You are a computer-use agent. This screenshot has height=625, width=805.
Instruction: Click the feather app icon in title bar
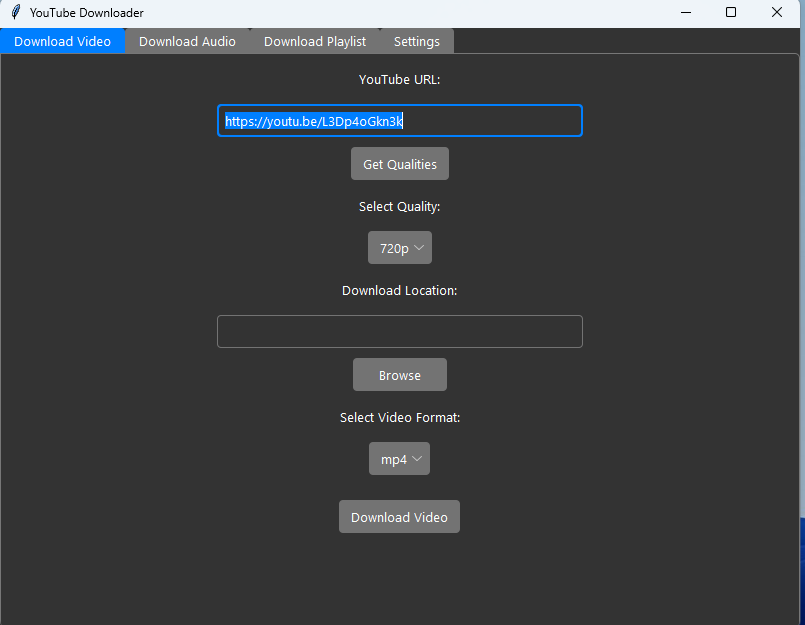[16, 12]
